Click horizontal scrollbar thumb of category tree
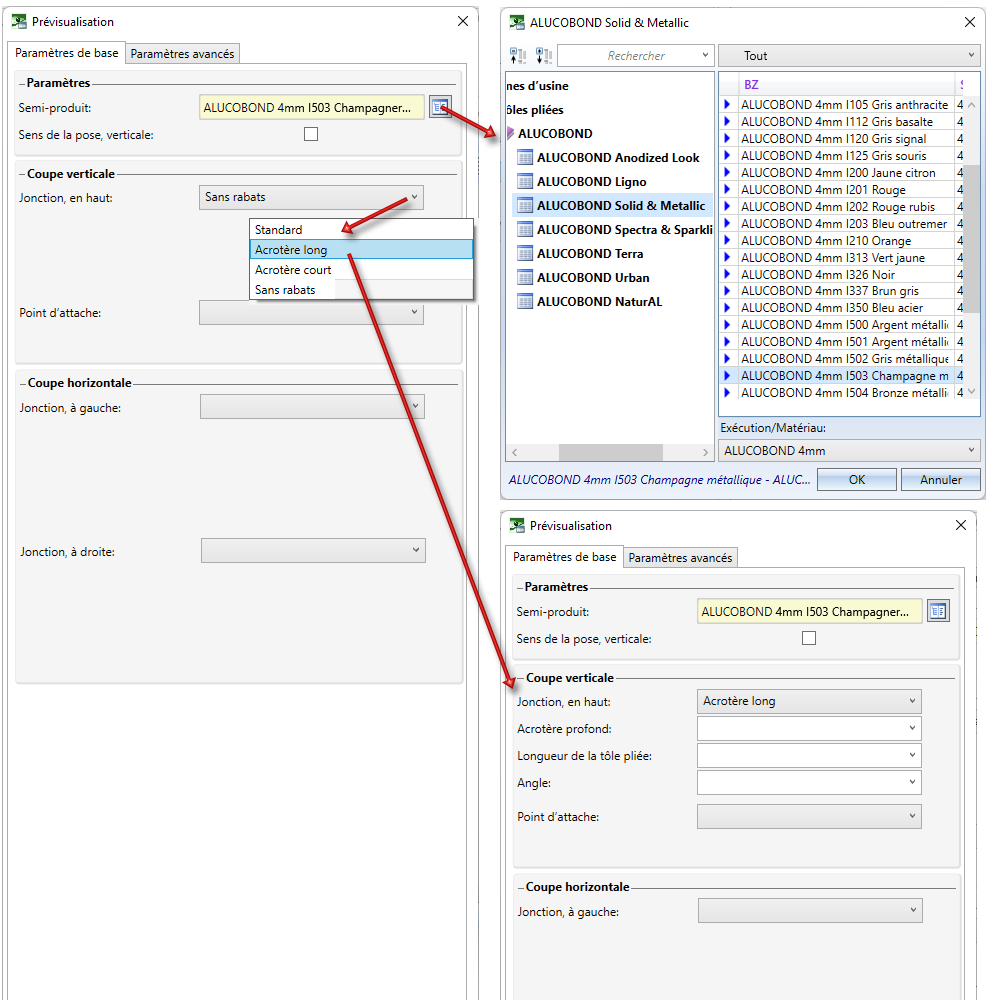Viewport: 1000px width, 1000px height. click(x=610, y=452)
